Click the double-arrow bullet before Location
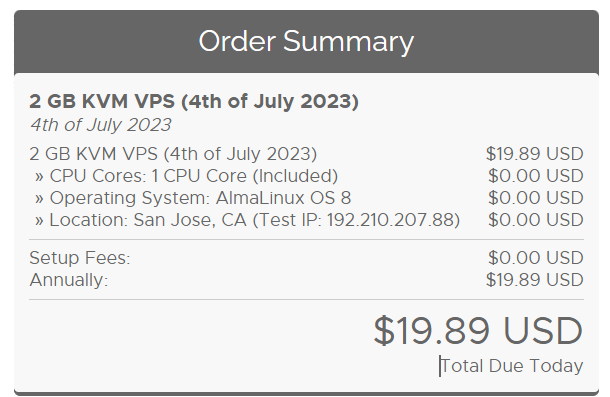Viewport: 610px width, 397px height. (x=39, y=221)
